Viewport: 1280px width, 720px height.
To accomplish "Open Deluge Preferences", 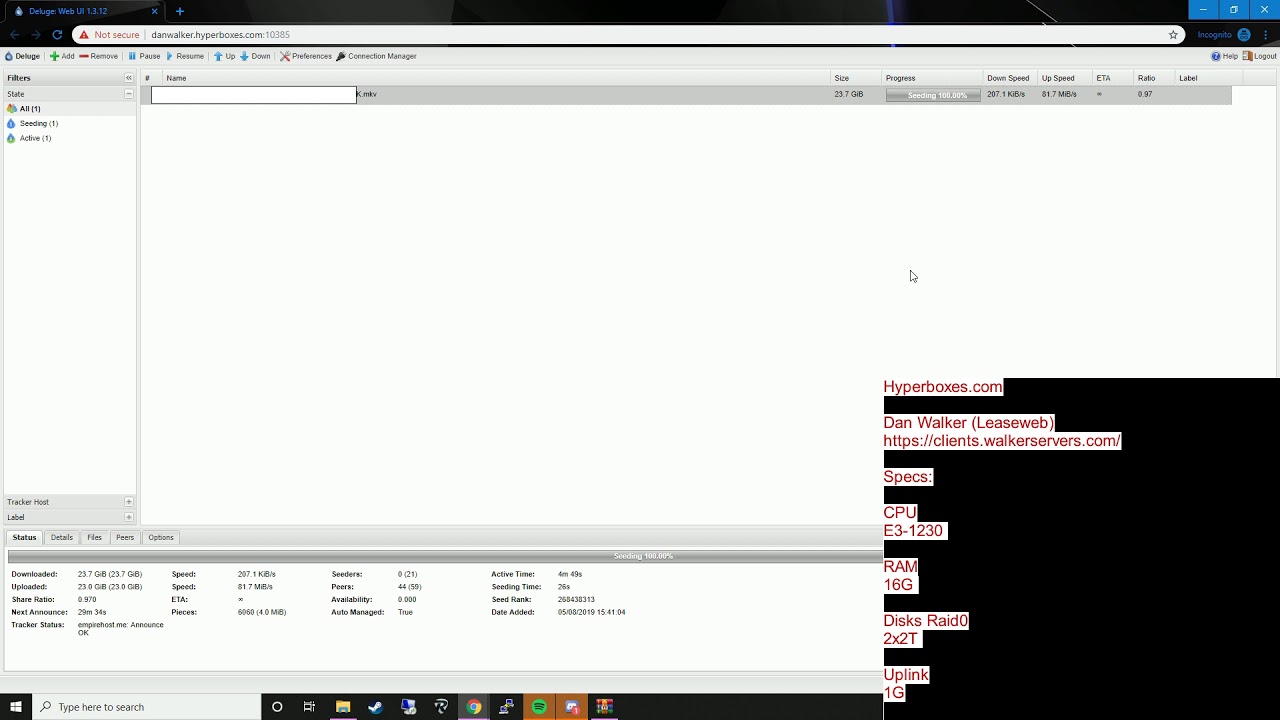I will point(306,56).
